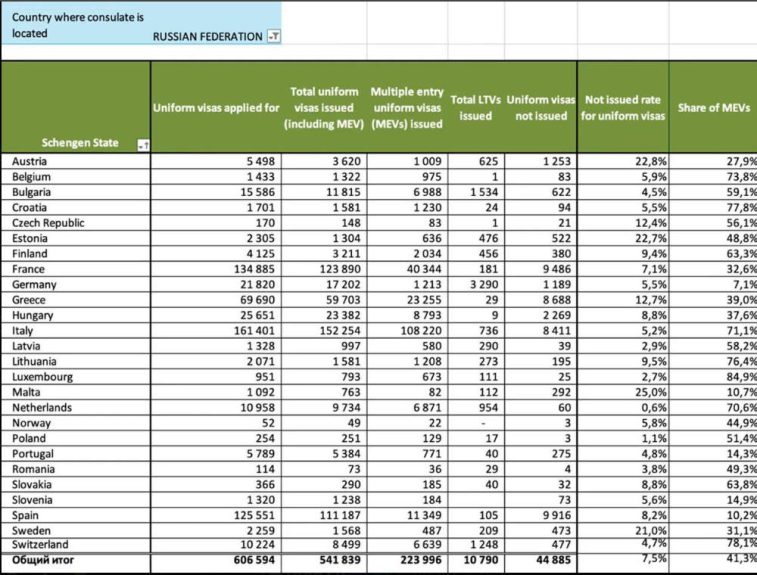This screenshot has height=575, width=757.
Task: Open the RUSSIAN FEDERATION filter dropdown
Action: (x=274, y=37)
